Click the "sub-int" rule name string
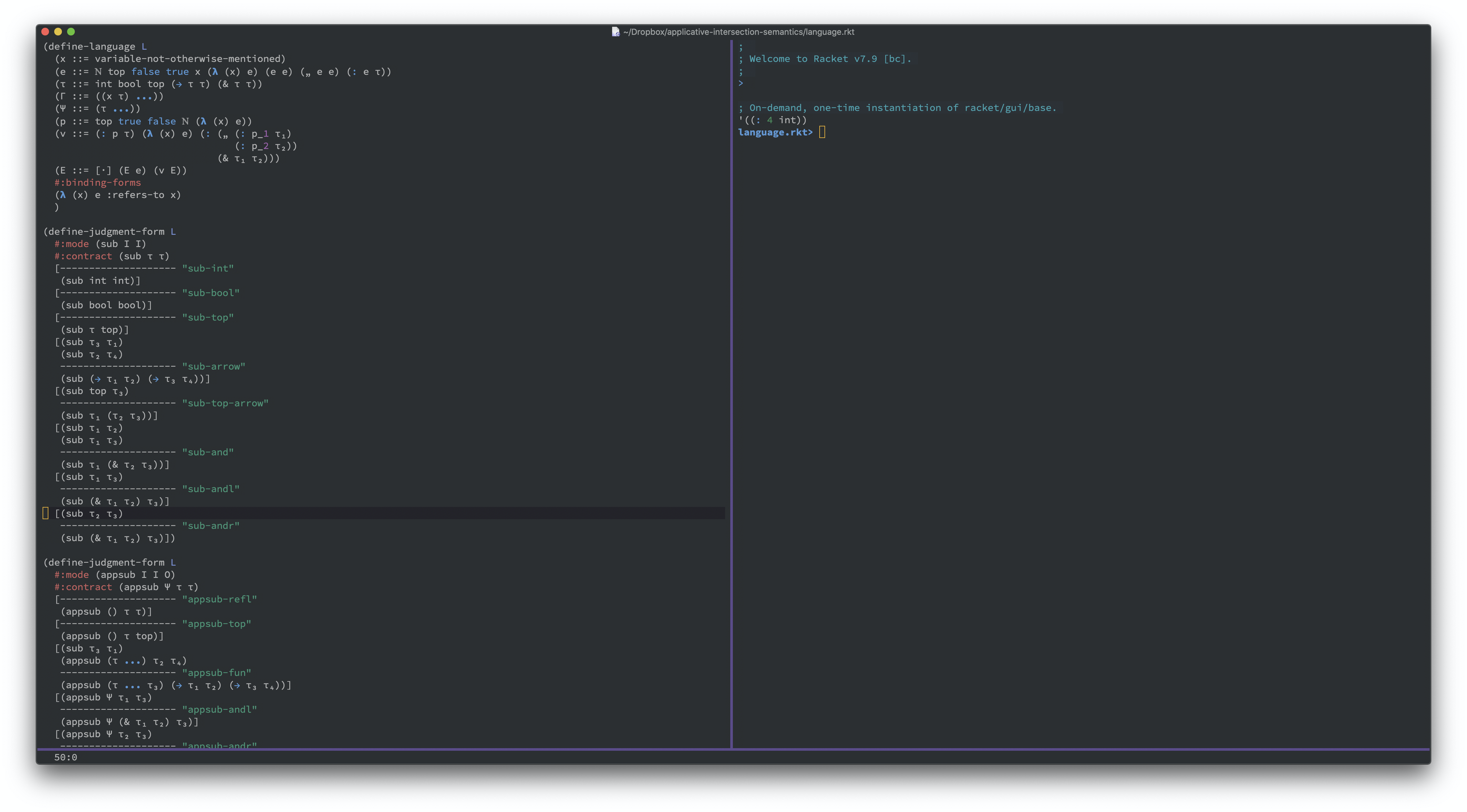The width and height of the screenshot is (1467, 812). coord(208,268)
